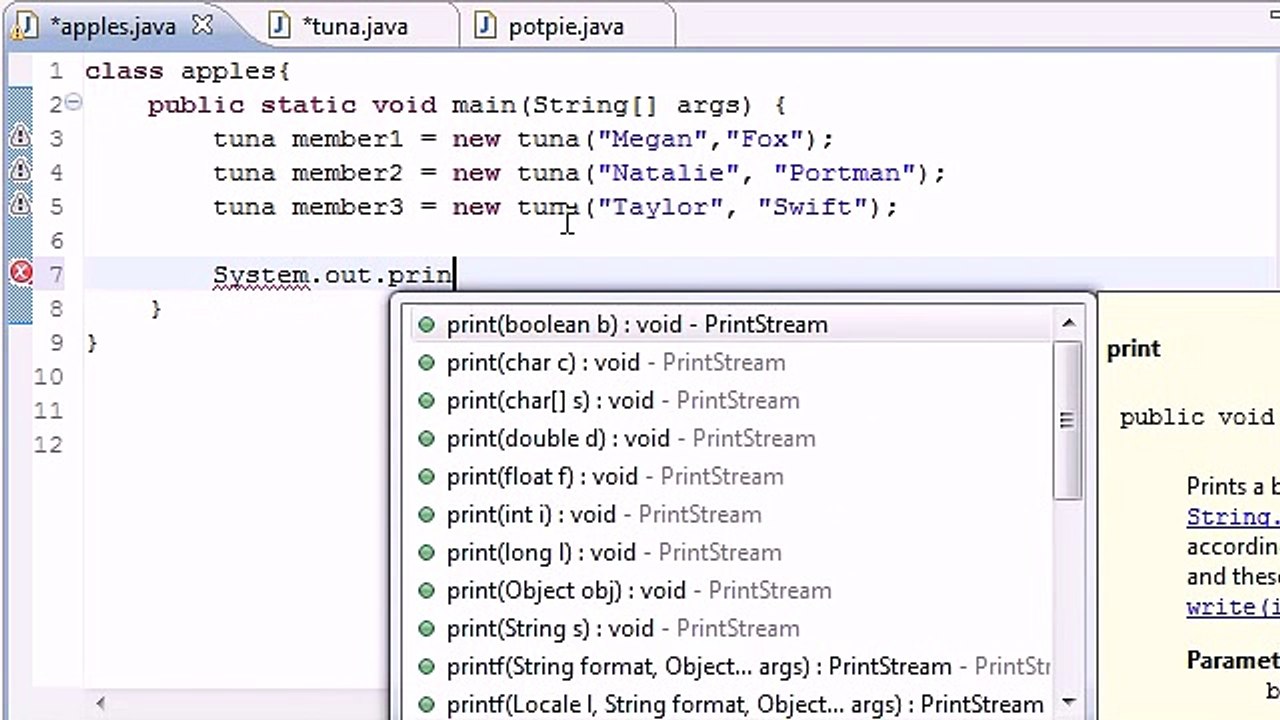Select print(String s) suggestion
Screen dimensions: 1280x720
[x=730, y=629]
